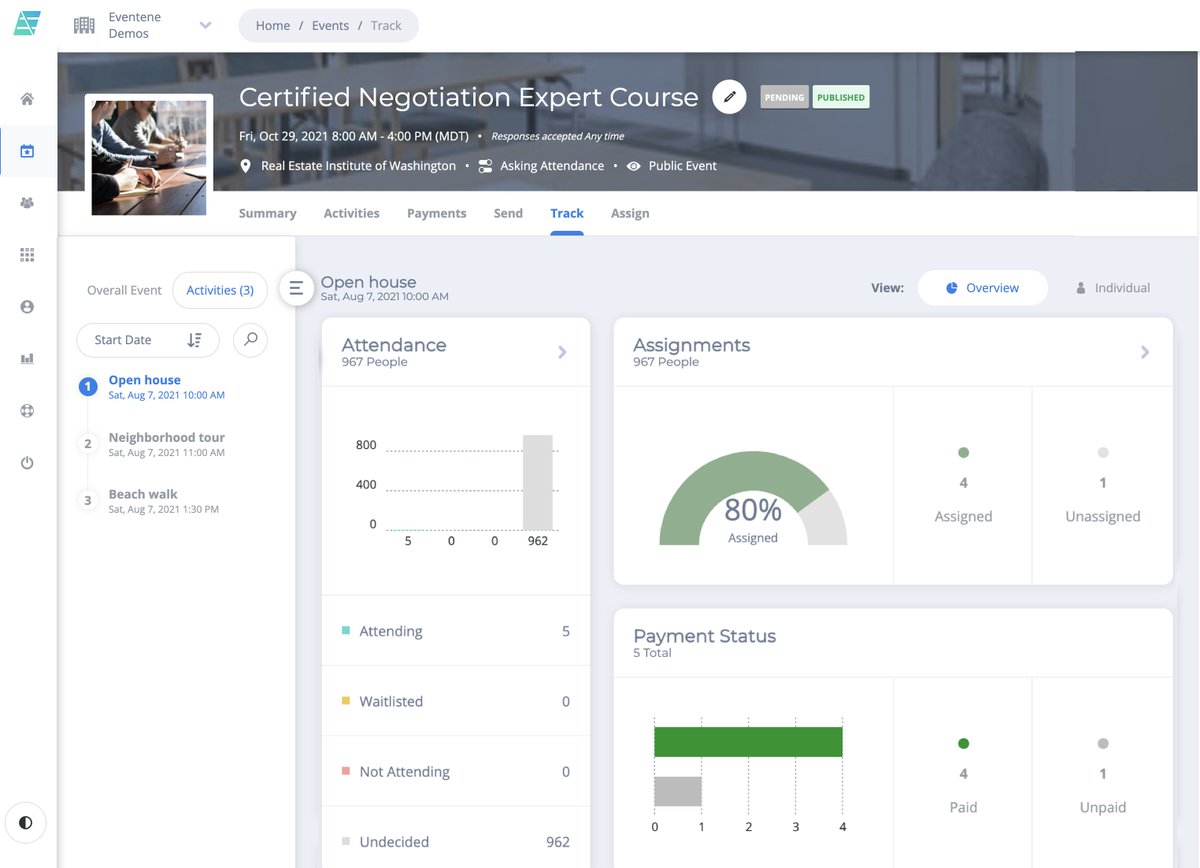Click the Not Attending legend row
Image resolution: width=1200 pixels, height=868 pixels.
coord(456,771)
